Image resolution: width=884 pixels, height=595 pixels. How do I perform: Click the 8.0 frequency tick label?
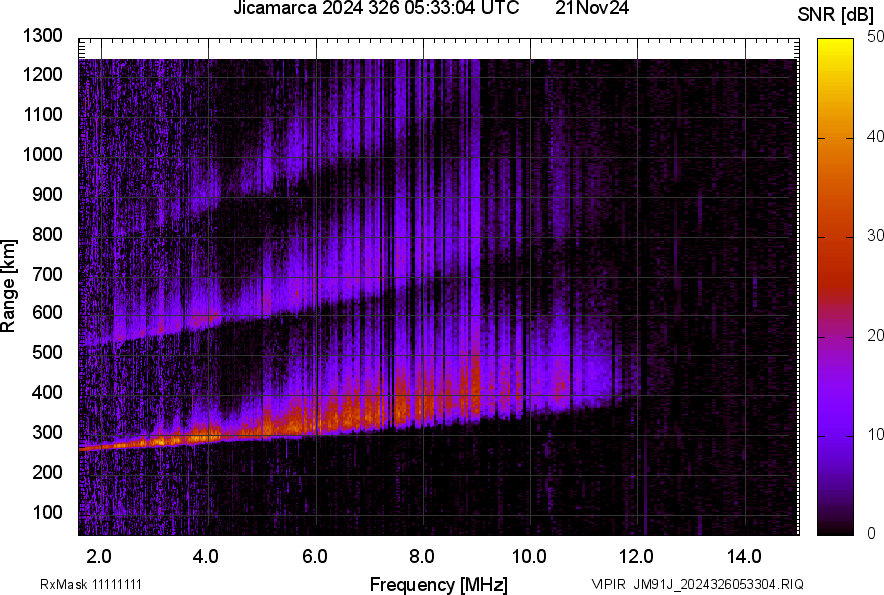point(422,556)
